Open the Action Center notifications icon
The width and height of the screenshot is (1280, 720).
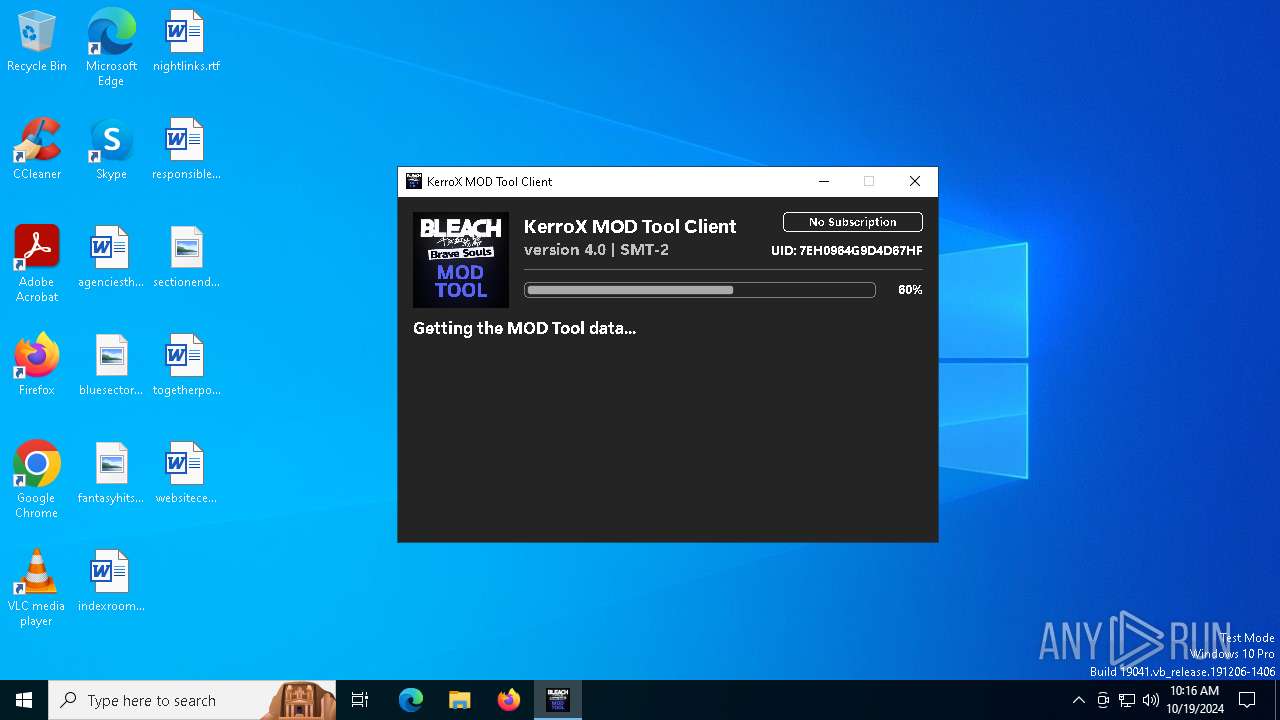pos(1247,700)
